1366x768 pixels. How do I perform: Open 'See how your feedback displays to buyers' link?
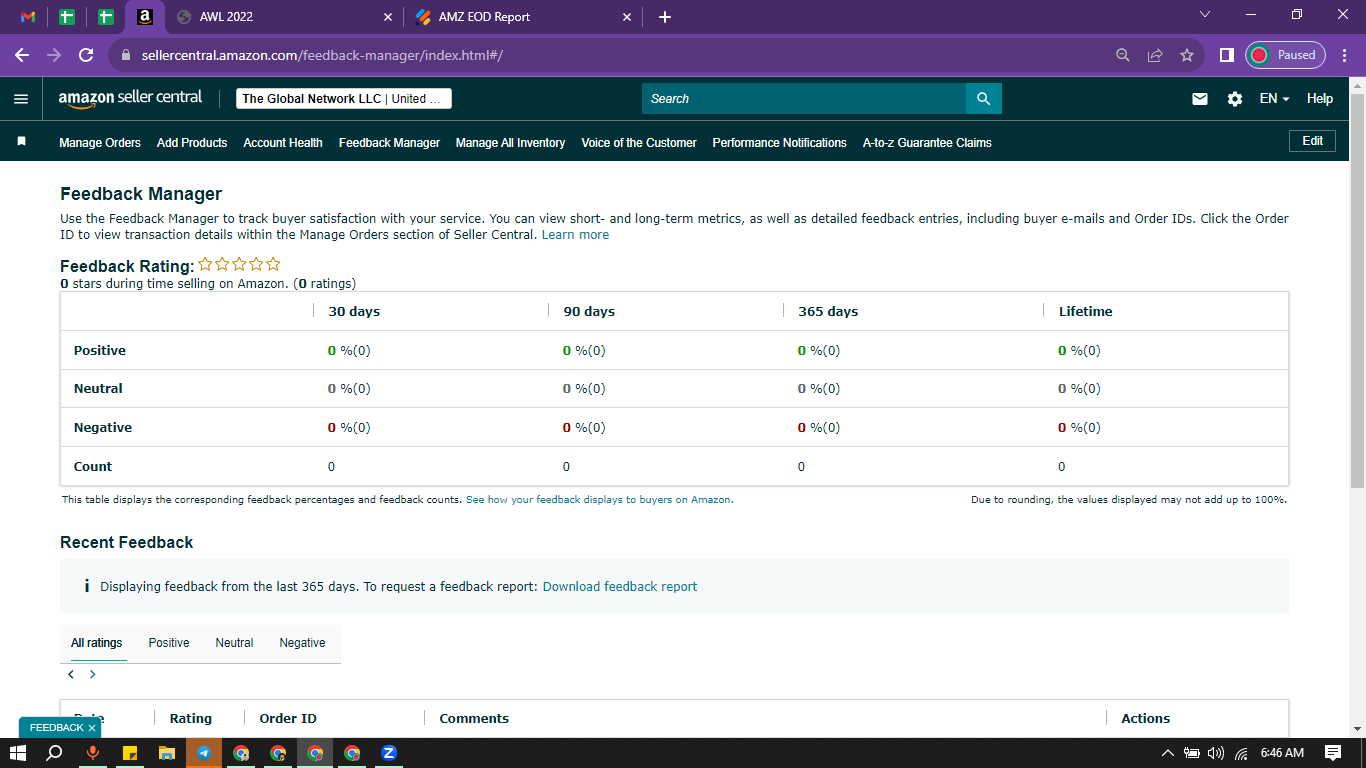pos(598,500)
